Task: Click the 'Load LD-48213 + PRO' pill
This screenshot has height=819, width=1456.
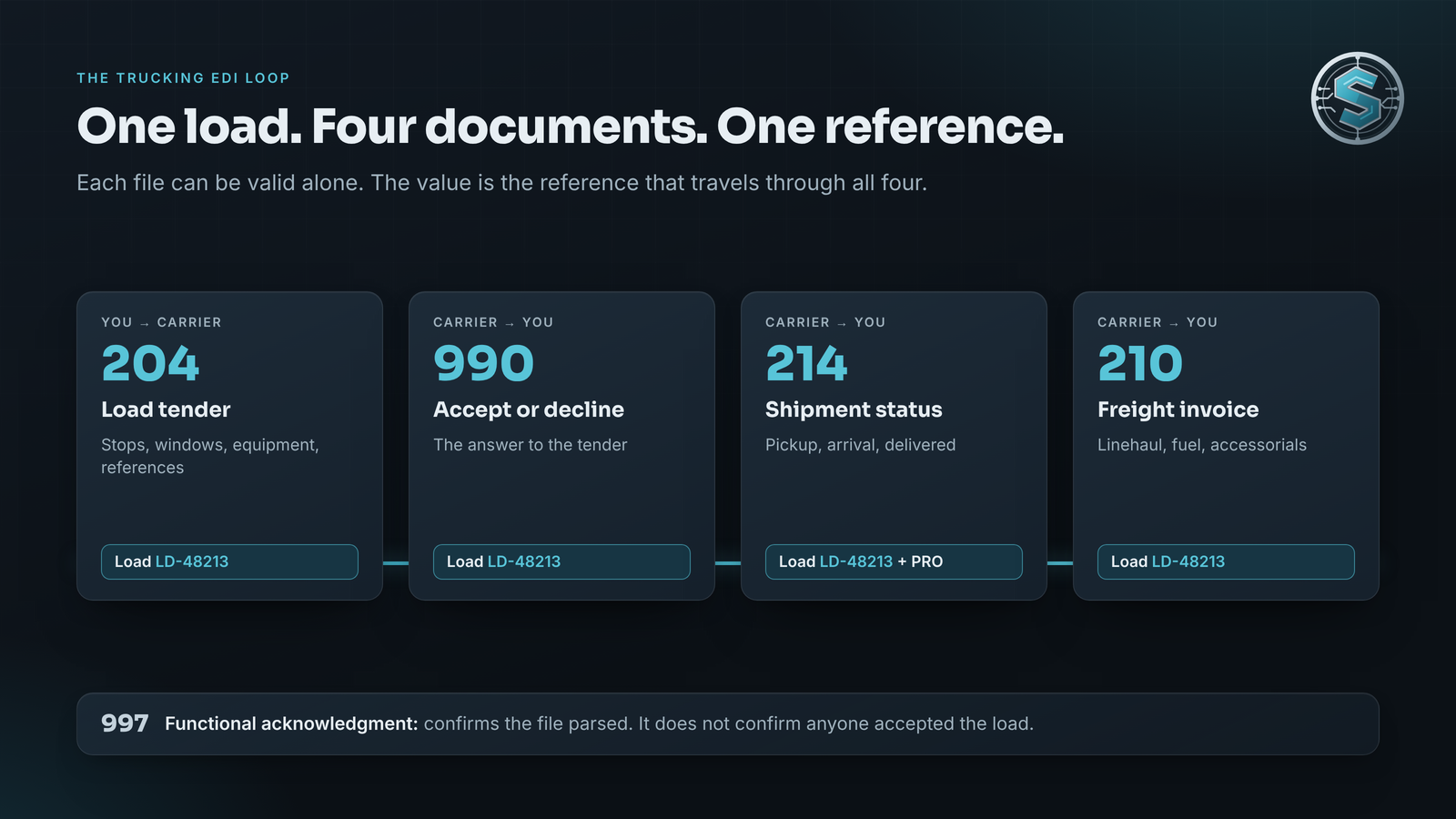Action: tap(894, 561)
